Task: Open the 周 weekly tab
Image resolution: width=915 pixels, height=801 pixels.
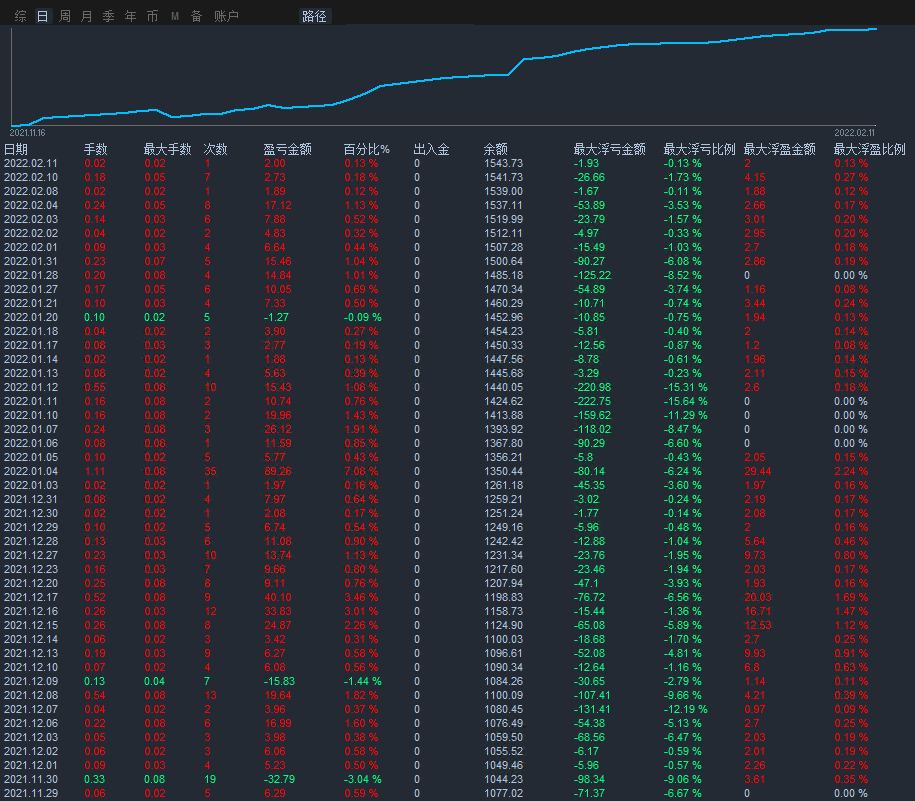Action: click(65, 16)
